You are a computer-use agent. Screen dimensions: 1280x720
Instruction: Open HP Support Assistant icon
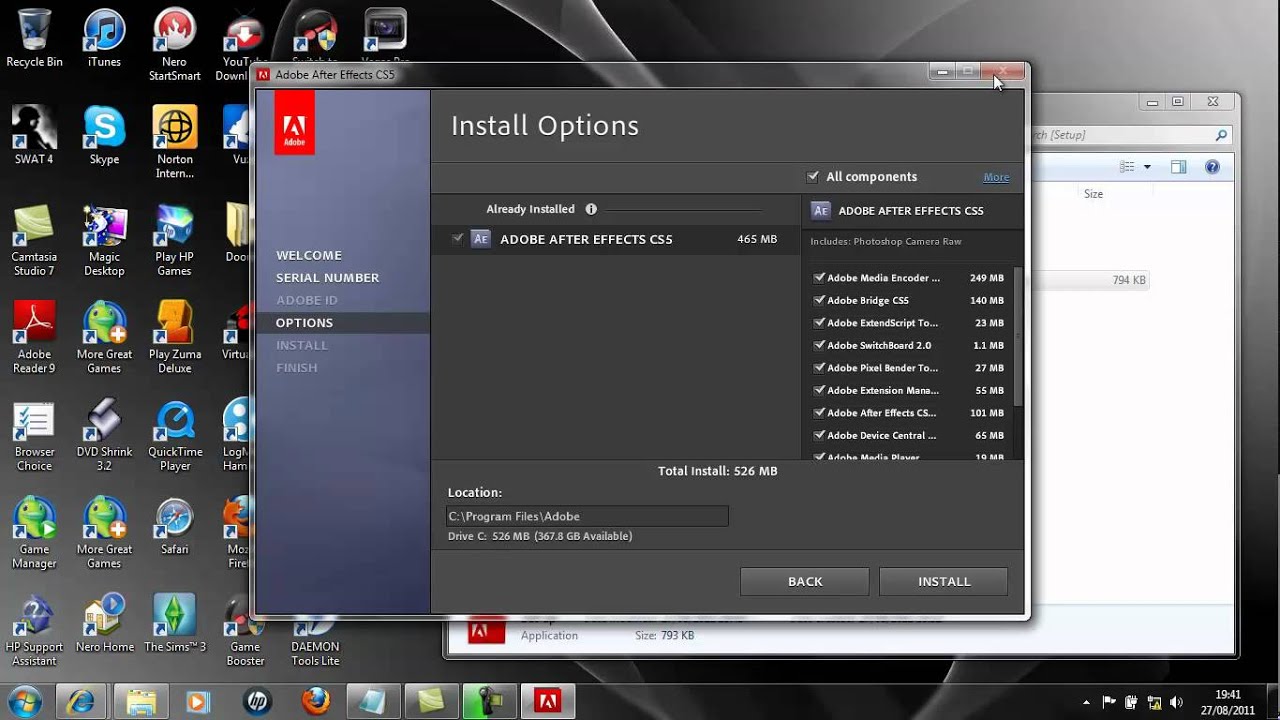(x=34, y=630)
